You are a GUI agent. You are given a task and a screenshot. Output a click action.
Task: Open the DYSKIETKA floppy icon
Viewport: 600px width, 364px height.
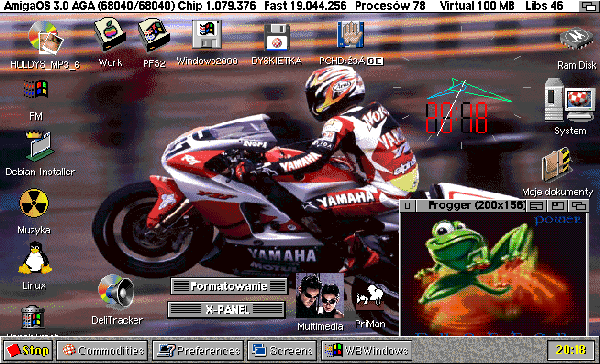point(277,37)
